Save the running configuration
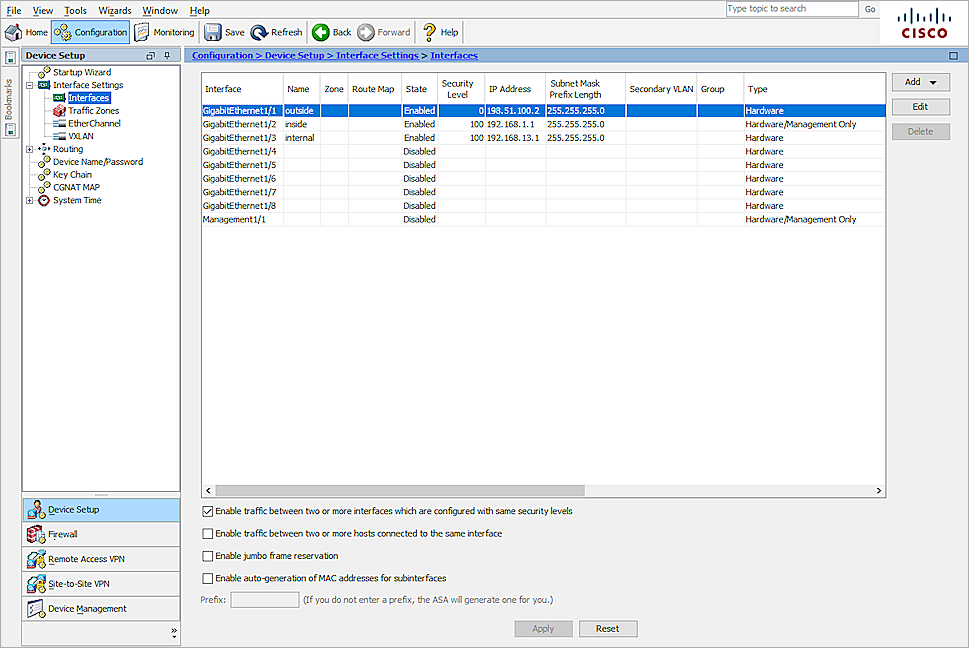 pyautogui.click(x=224, y=31)
